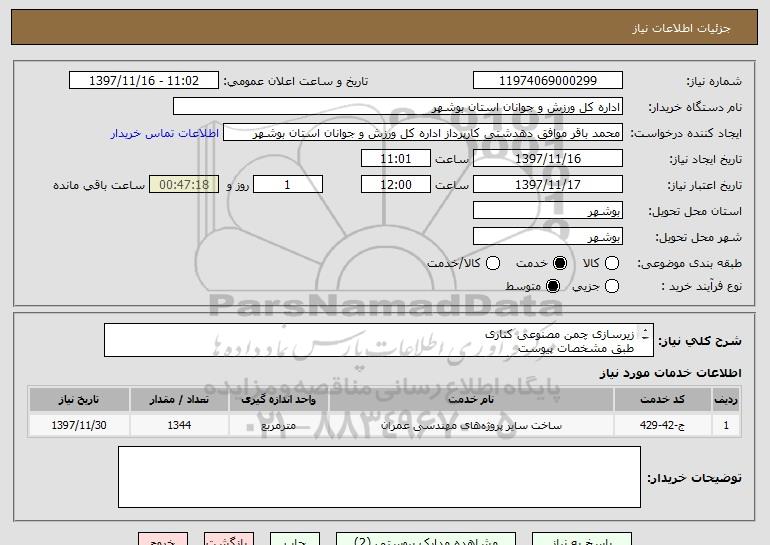Click the scroll arrows of شرح کلی نیاز box
Screen dimensions: 770x545
[645, 335]
